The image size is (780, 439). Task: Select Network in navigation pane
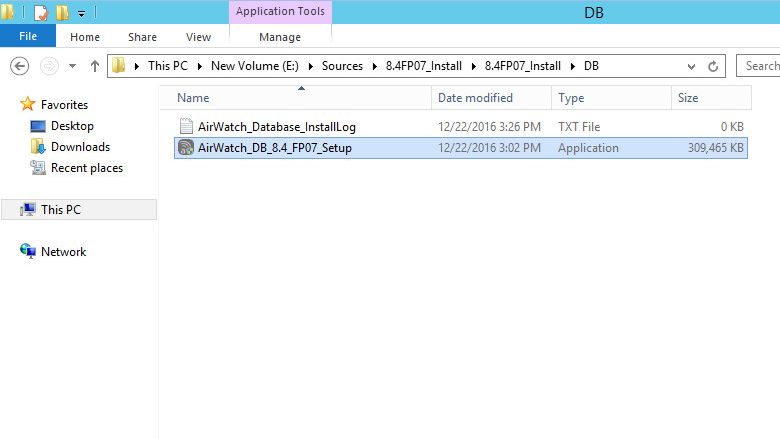64,252
